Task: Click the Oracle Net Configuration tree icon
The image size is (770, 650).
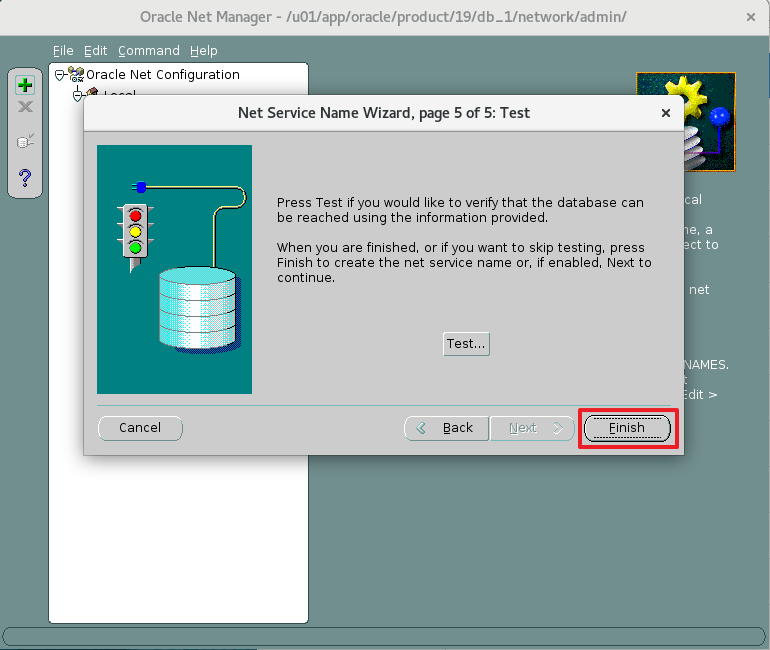Action: pos(76,75)
